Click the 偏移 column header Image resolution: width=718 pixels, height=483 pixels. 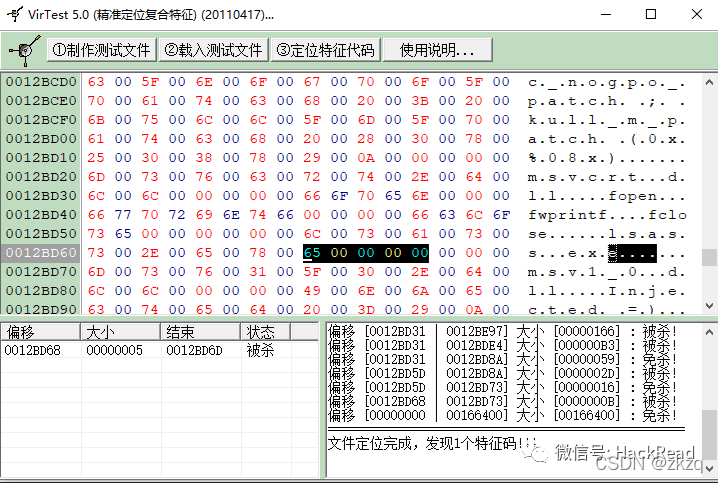click(41, 332)
